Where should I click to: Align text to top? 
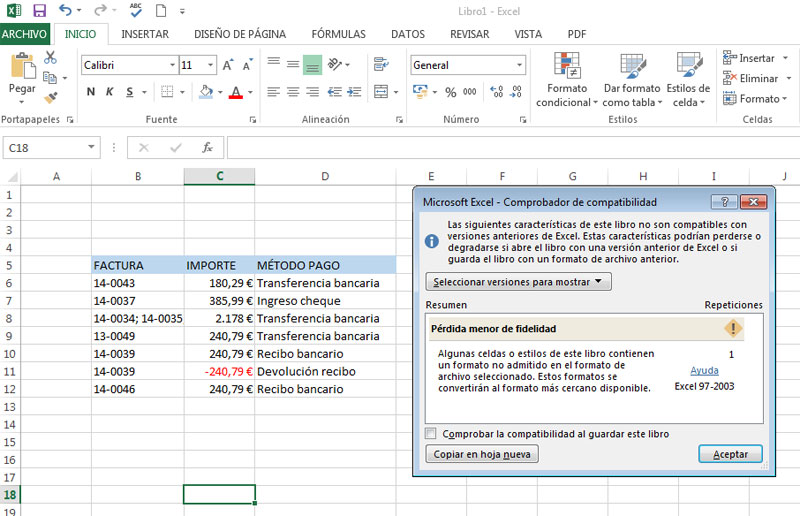pos(273,64)
